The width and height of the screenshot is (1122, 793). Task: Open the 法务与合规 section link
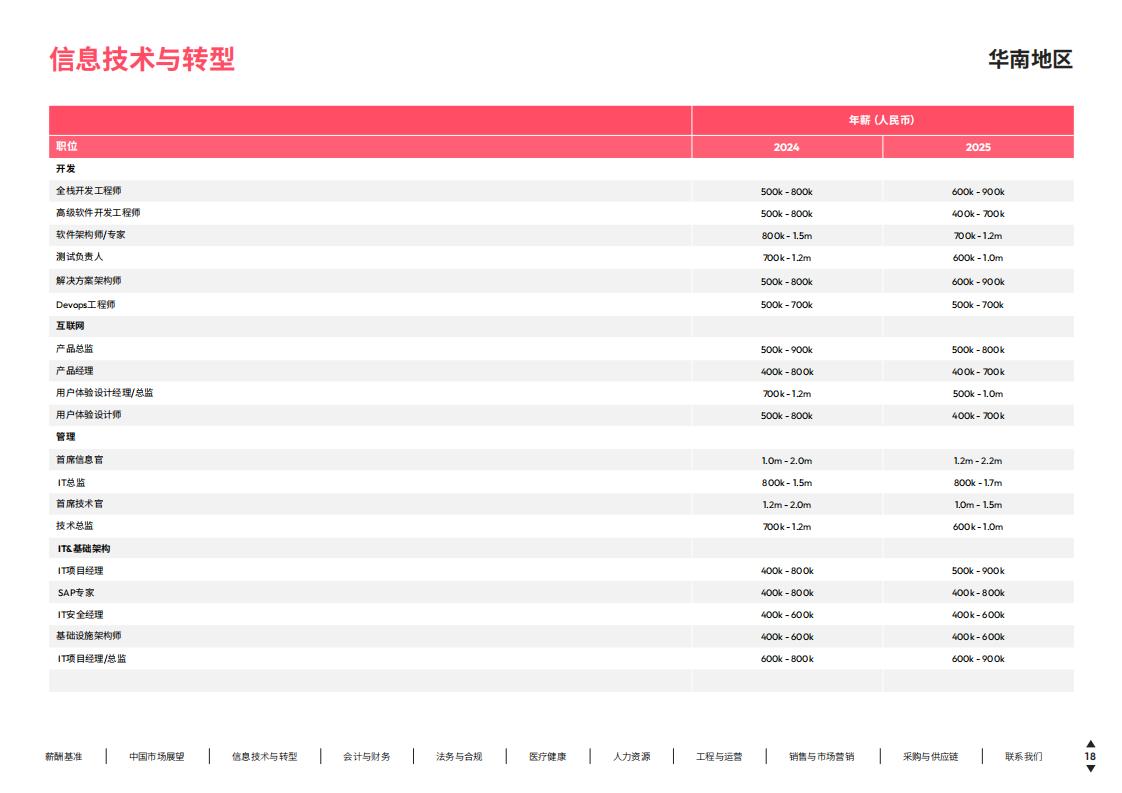tap(459, 756)
